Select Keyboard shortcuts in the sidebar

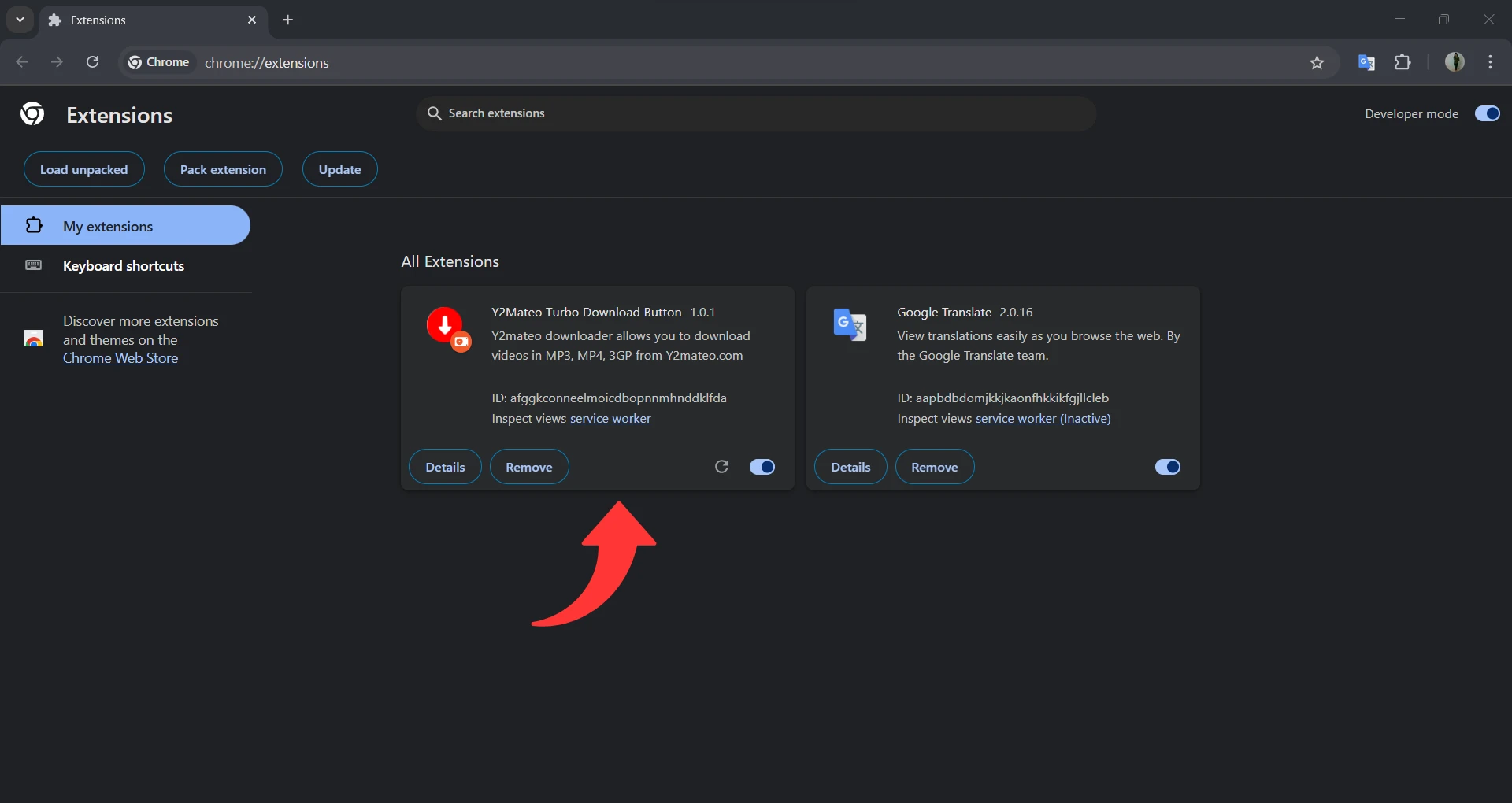click(x=123, y=266)
